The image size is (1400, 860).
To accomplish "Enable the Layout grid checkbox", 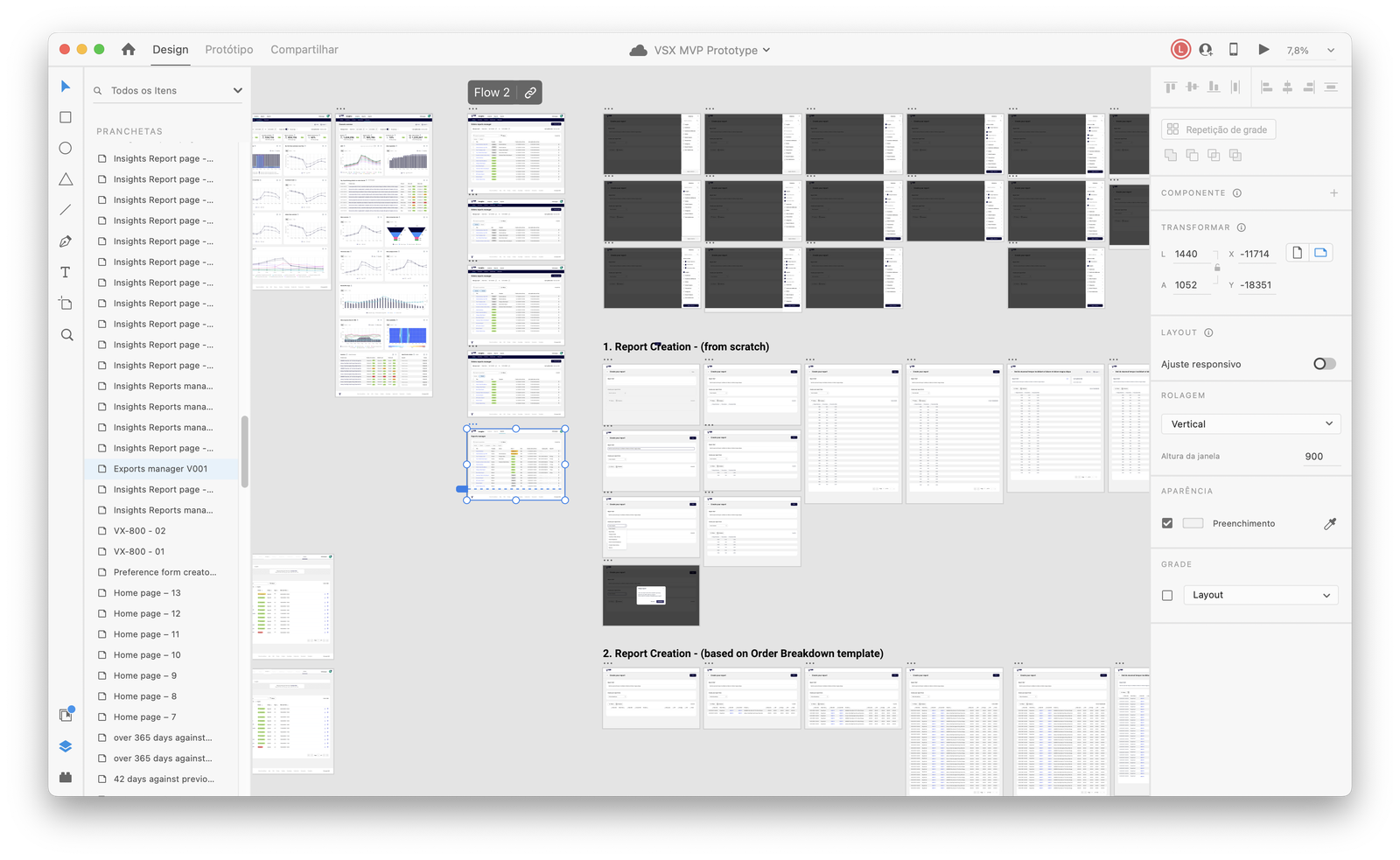I will 1167,595.
